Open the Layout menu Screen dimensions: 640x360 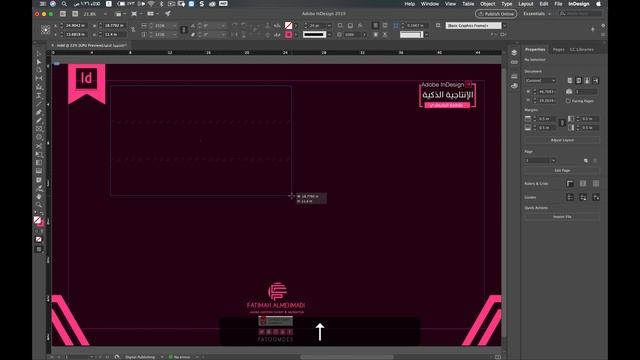tap(525, 4)
